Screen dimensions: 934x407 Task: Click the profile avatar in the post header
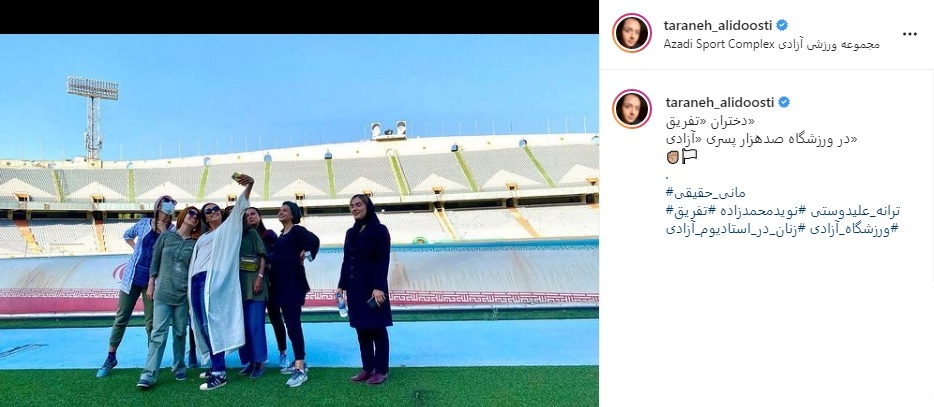click(632, 33)
